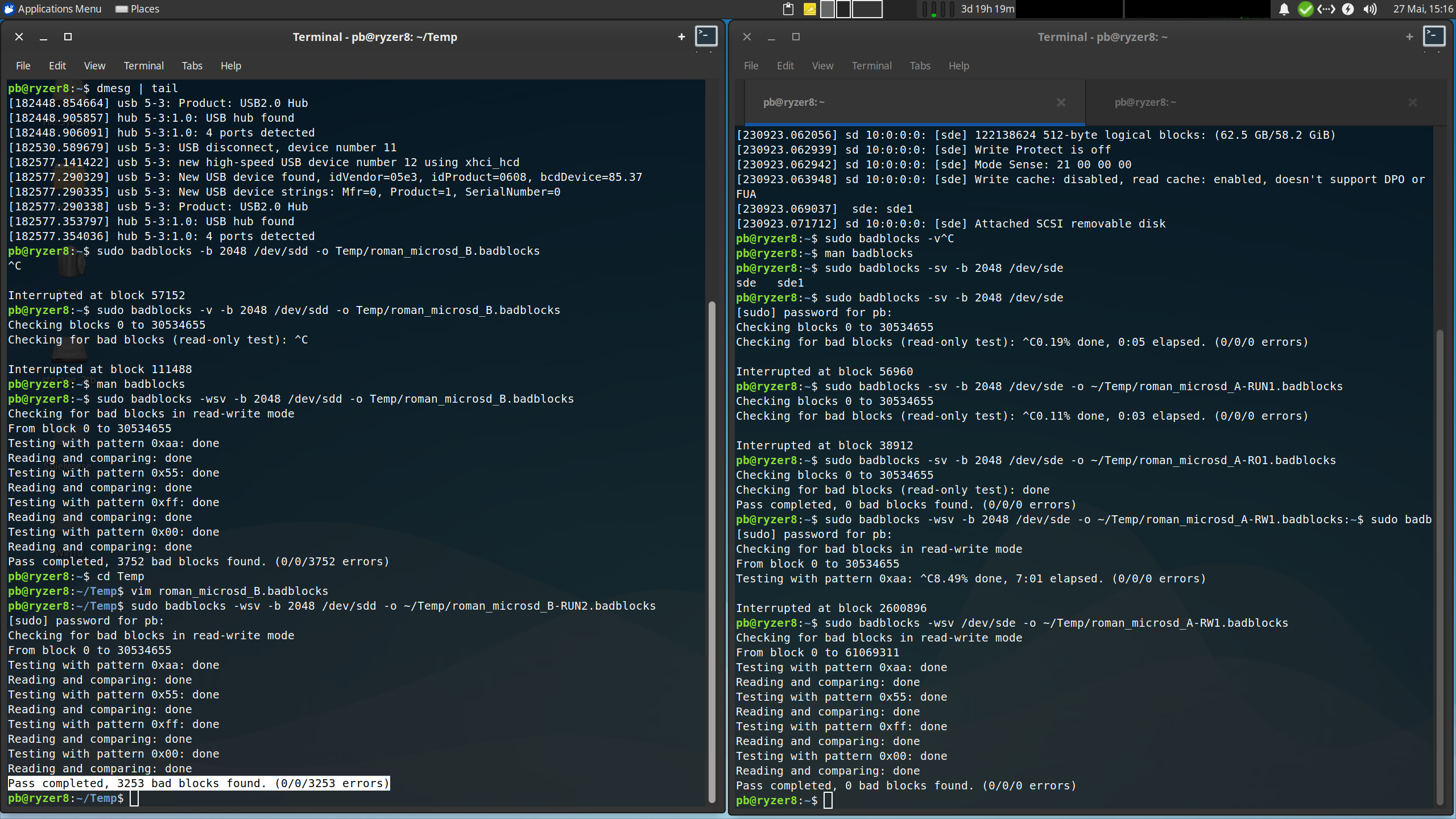This screenshot has height=819, width=1456.
Task: Switch to the second workspace in pager
Action: point(843,9)
